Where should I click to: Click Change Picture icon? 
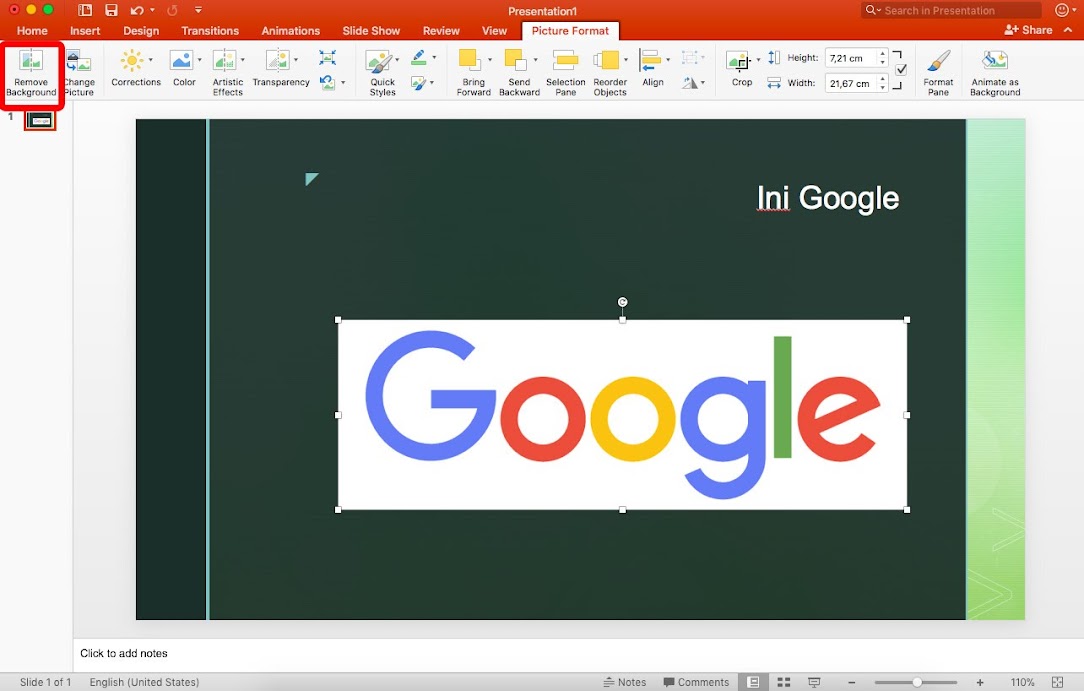tap(78, 61)
